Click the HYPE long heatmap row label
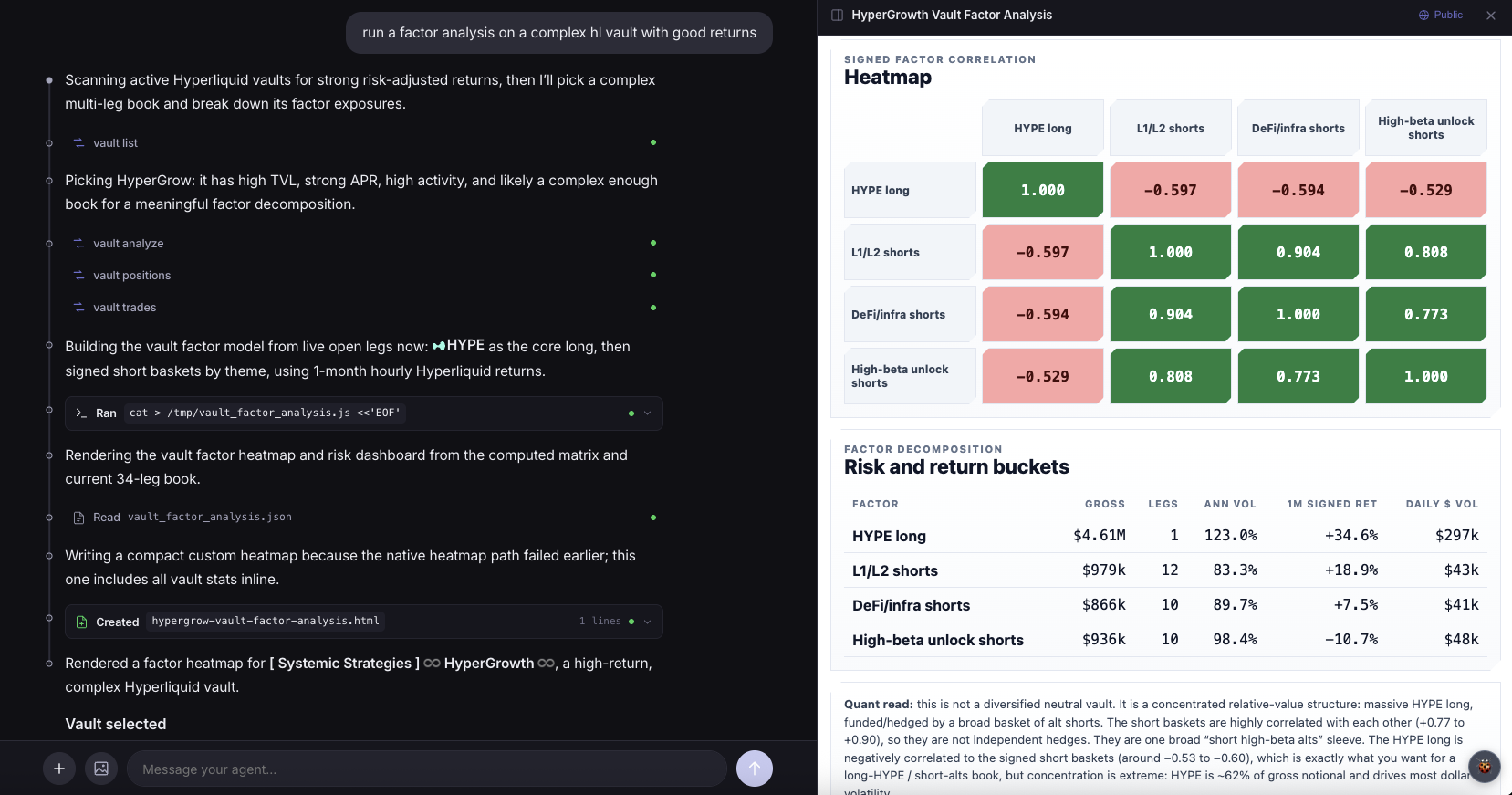 (x=910, y=191)
